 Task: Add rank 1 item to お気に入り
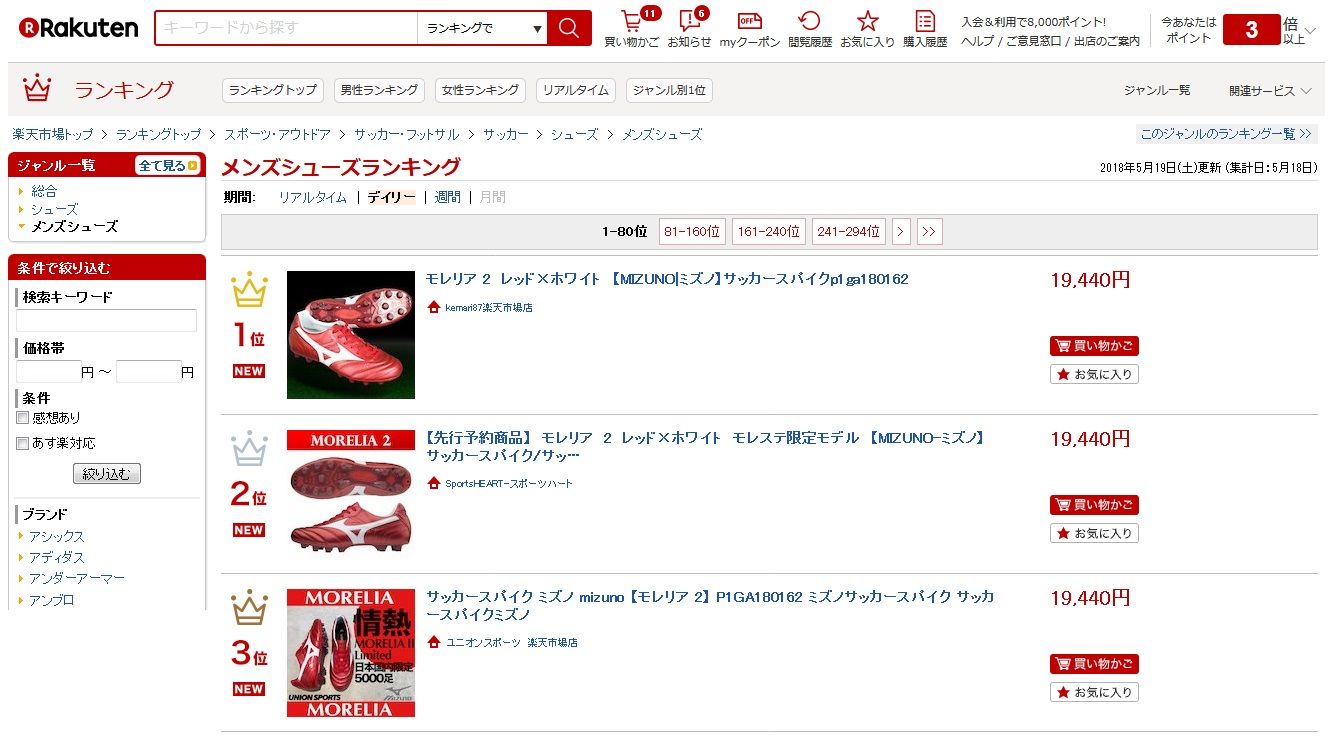(1094, 374)
